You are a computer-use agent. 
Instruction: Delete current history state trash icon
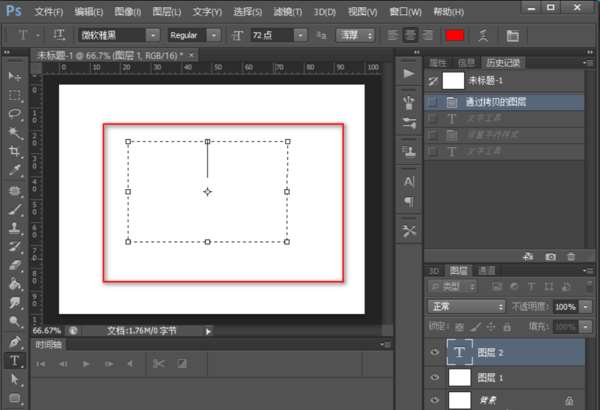(571, 256)
